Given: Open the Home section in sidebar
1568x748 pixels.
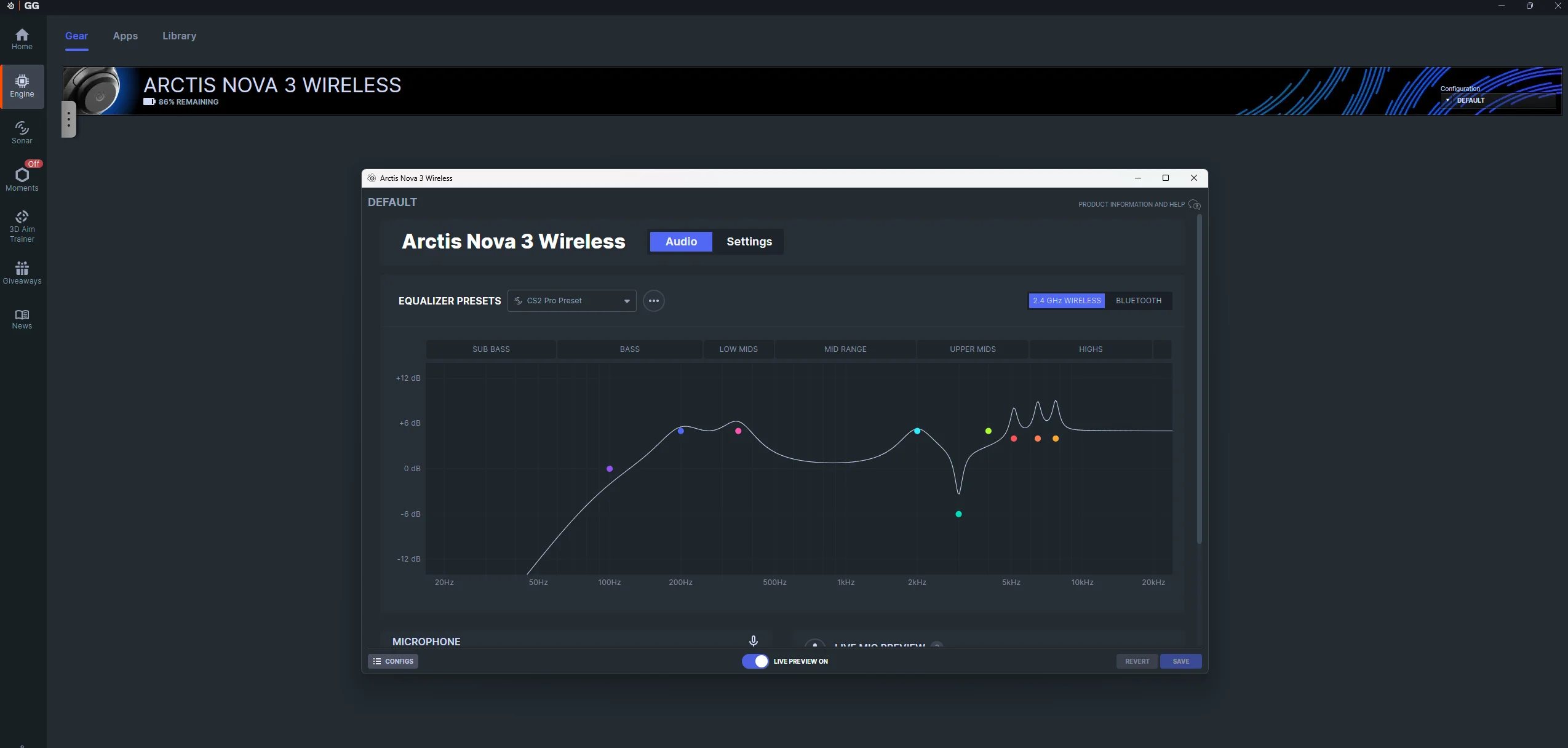Looking at the screenshot, I should [x=22, y=39].
